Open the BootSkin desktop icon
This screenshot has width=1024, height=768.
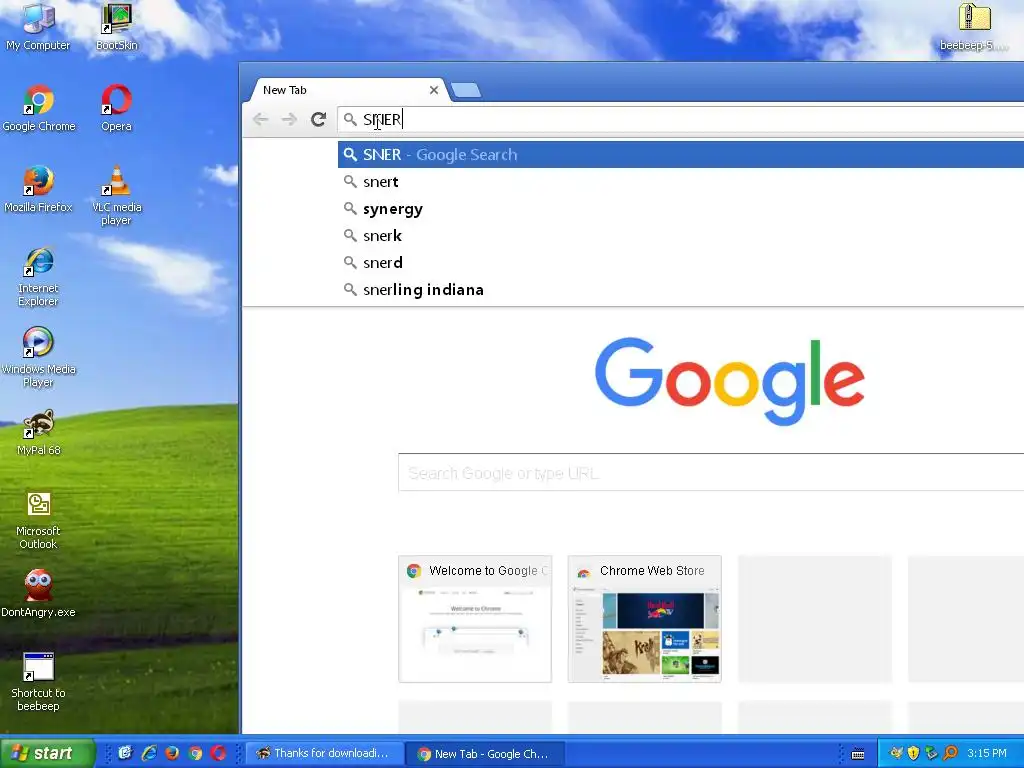(116, 26)
